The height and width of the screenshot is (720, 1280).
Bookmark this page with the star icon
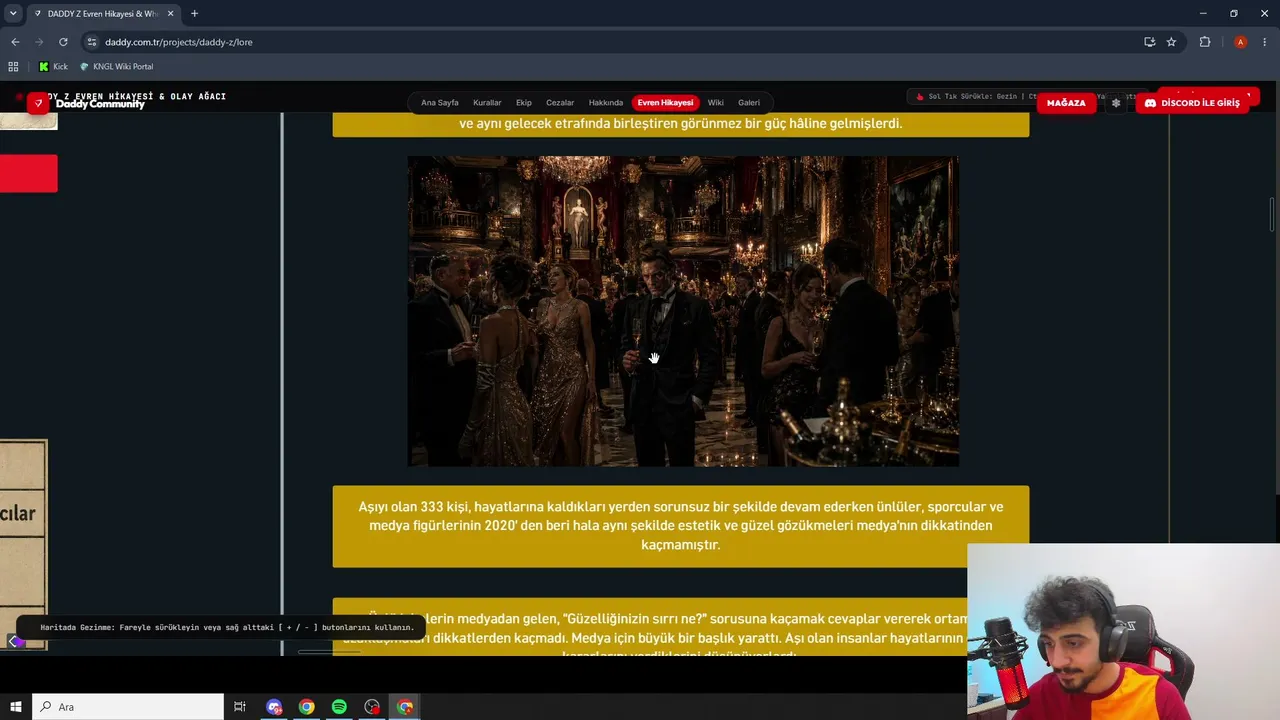tap(1171, 42)
